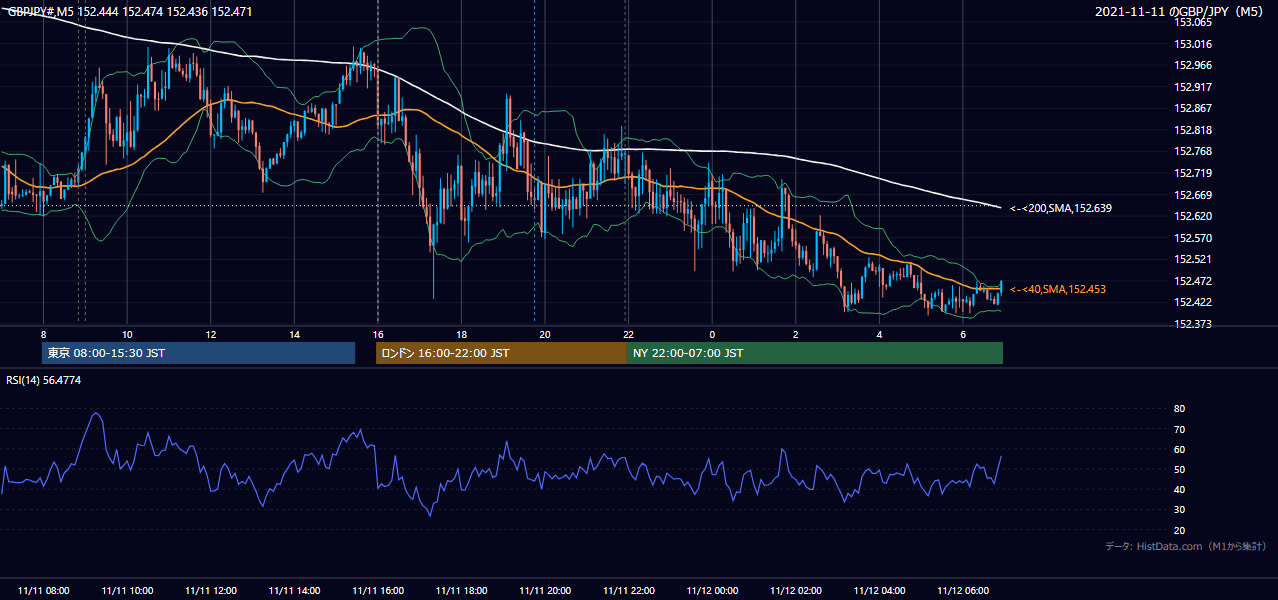Image resolution: width=1278 pixels, height=600 pixels.
Task: Click RSI axis level 30
Action: [x=1179, y=510]
